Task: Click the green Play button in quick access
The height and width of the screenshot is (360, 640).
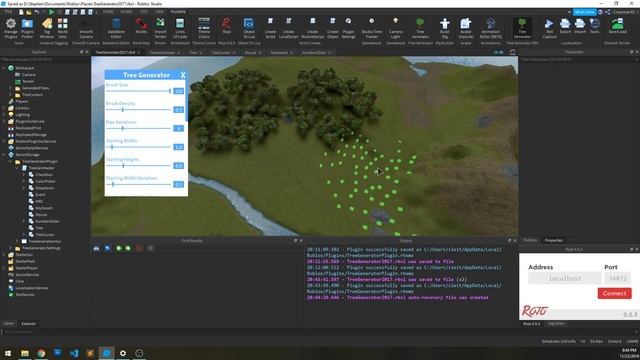Action: click(x=51, y=12)
